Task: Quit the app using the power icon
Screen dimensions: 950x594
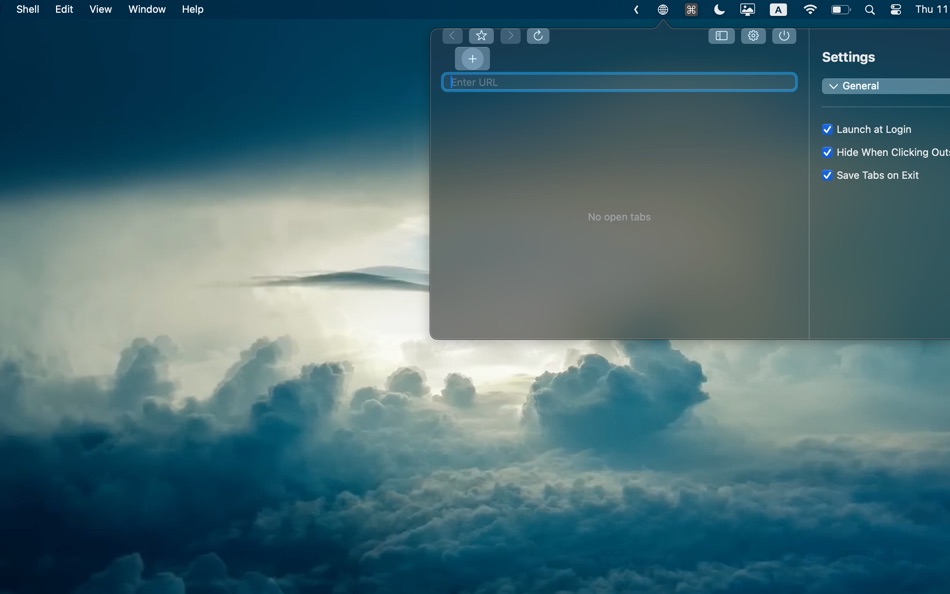Action: (x=784, y=36)
